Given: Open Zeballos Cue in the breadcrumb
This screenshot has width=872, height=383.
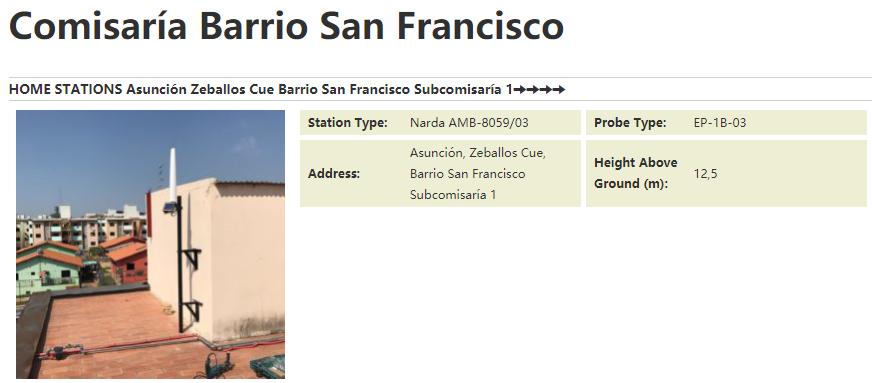Looking at the screenshot, I should click(x=232, y=89).
